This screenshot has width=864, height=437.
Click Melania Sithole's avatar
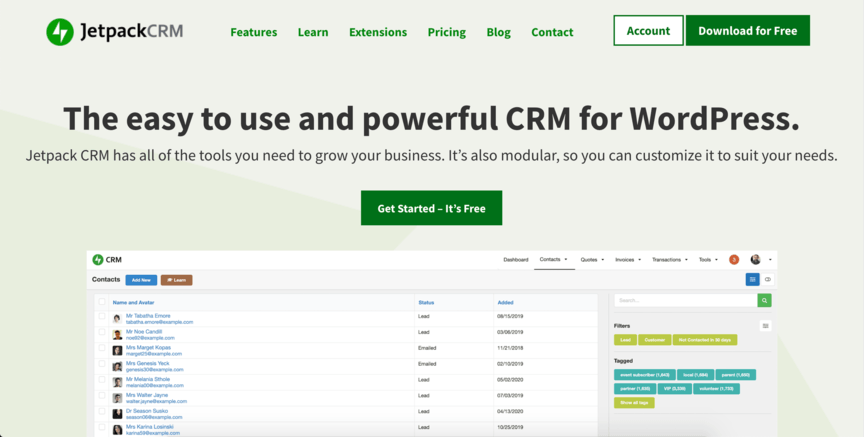point(117,382)
